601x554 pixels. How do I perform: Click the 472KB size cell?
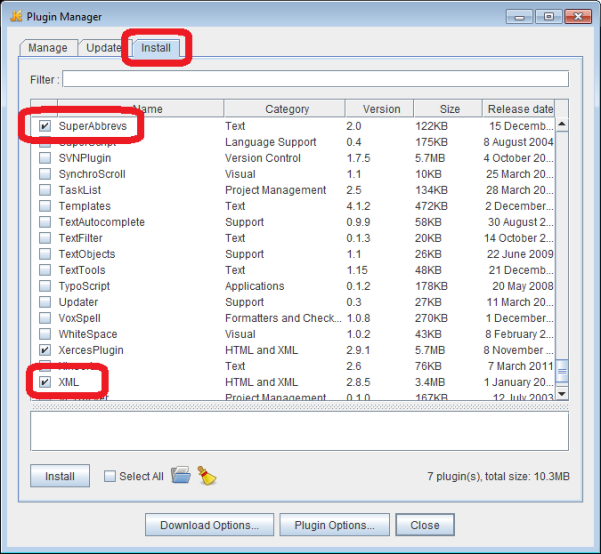[x=431, y=206]
